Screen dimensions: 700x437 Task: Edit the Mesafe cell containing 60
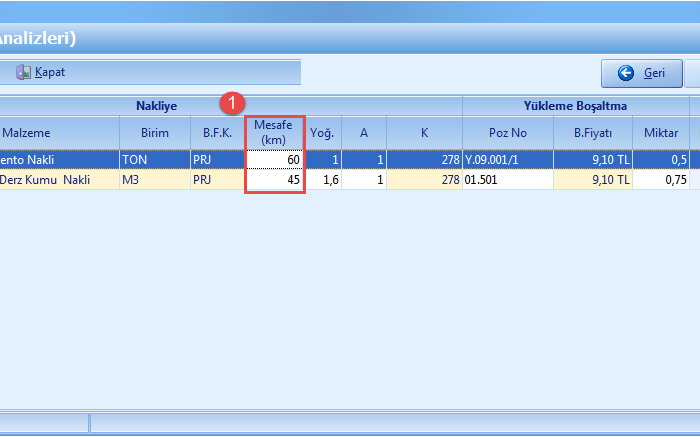[x=275, y=159]
